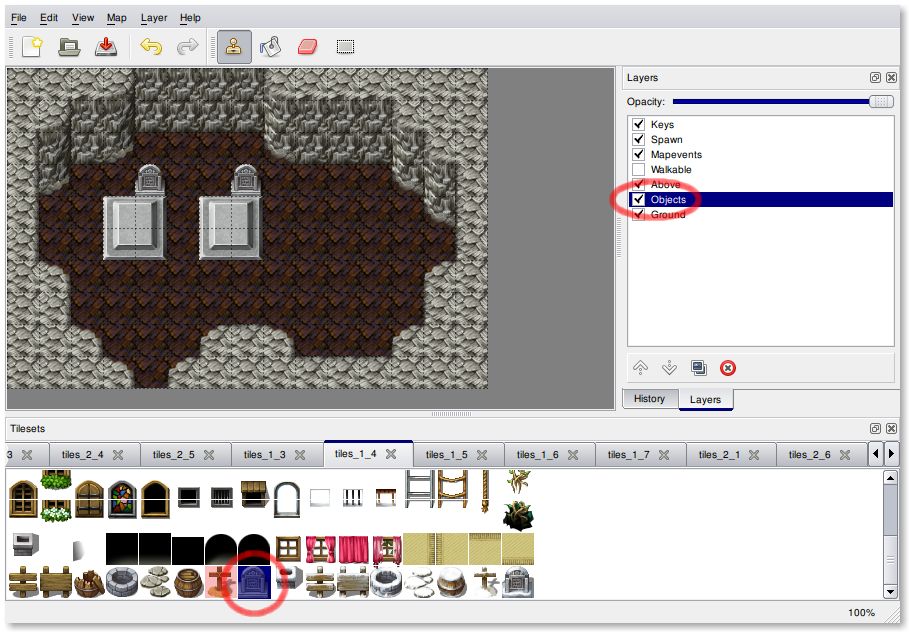
Task: Enable the Walkable layer checkbox
Action: tap(638, 170)
